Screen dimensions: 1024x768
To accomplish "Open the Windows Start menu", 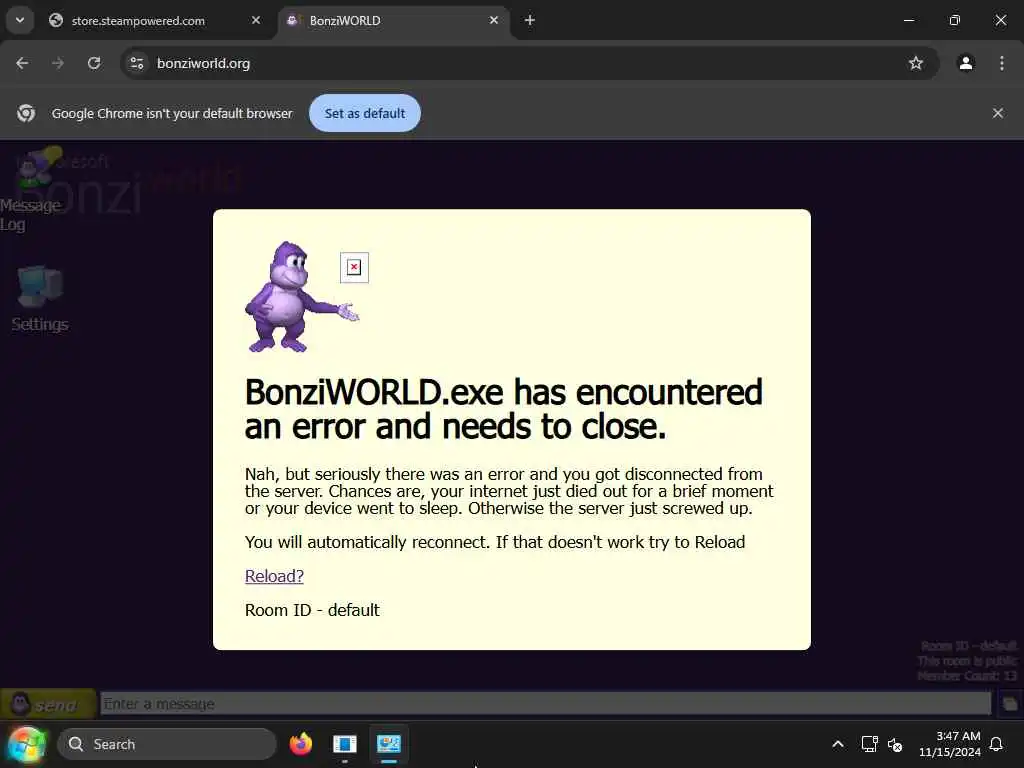I will pyautogui.click(x=27, y=744).
